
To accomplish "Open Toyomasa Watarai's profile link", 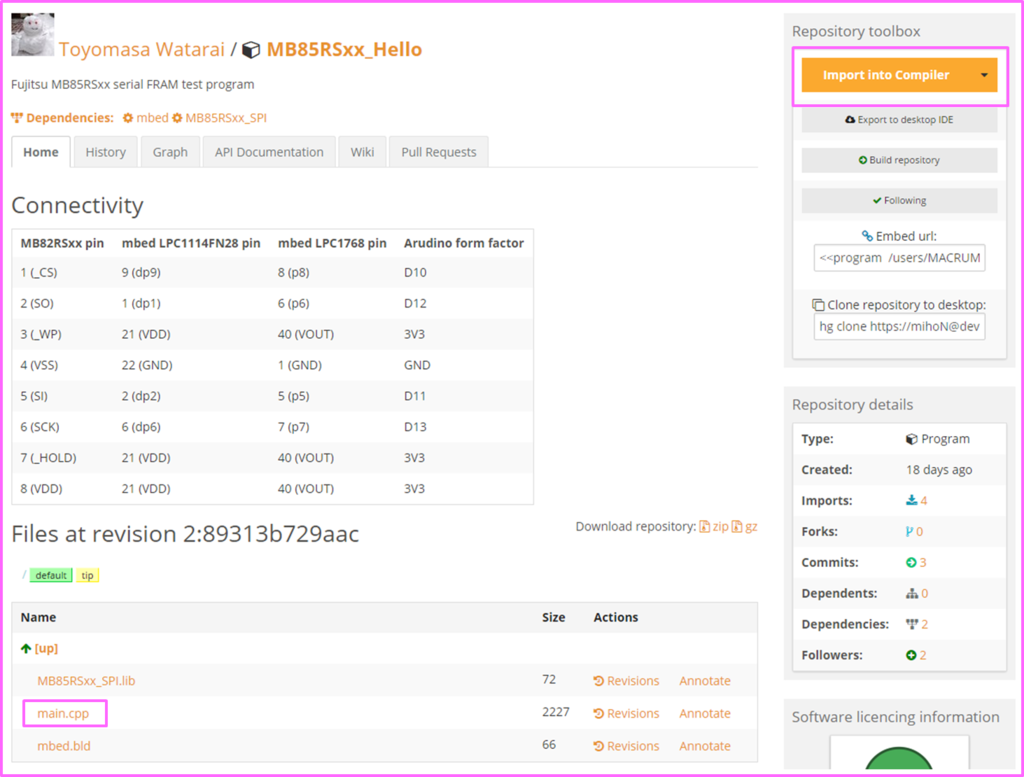I will click(x=142, y=50).
